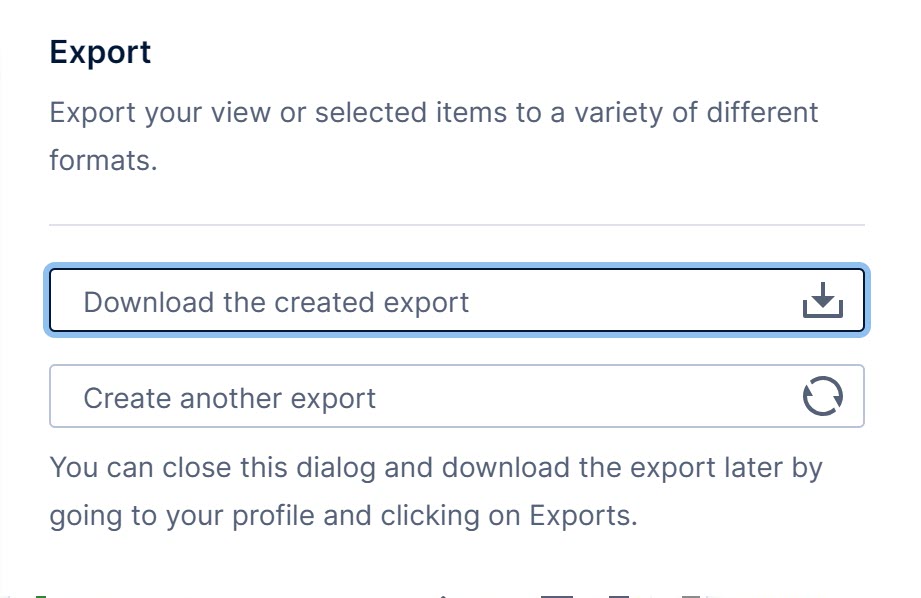921x598 pixels.
Task: Click the export instructions paragraph
Action: pos(434,135)
